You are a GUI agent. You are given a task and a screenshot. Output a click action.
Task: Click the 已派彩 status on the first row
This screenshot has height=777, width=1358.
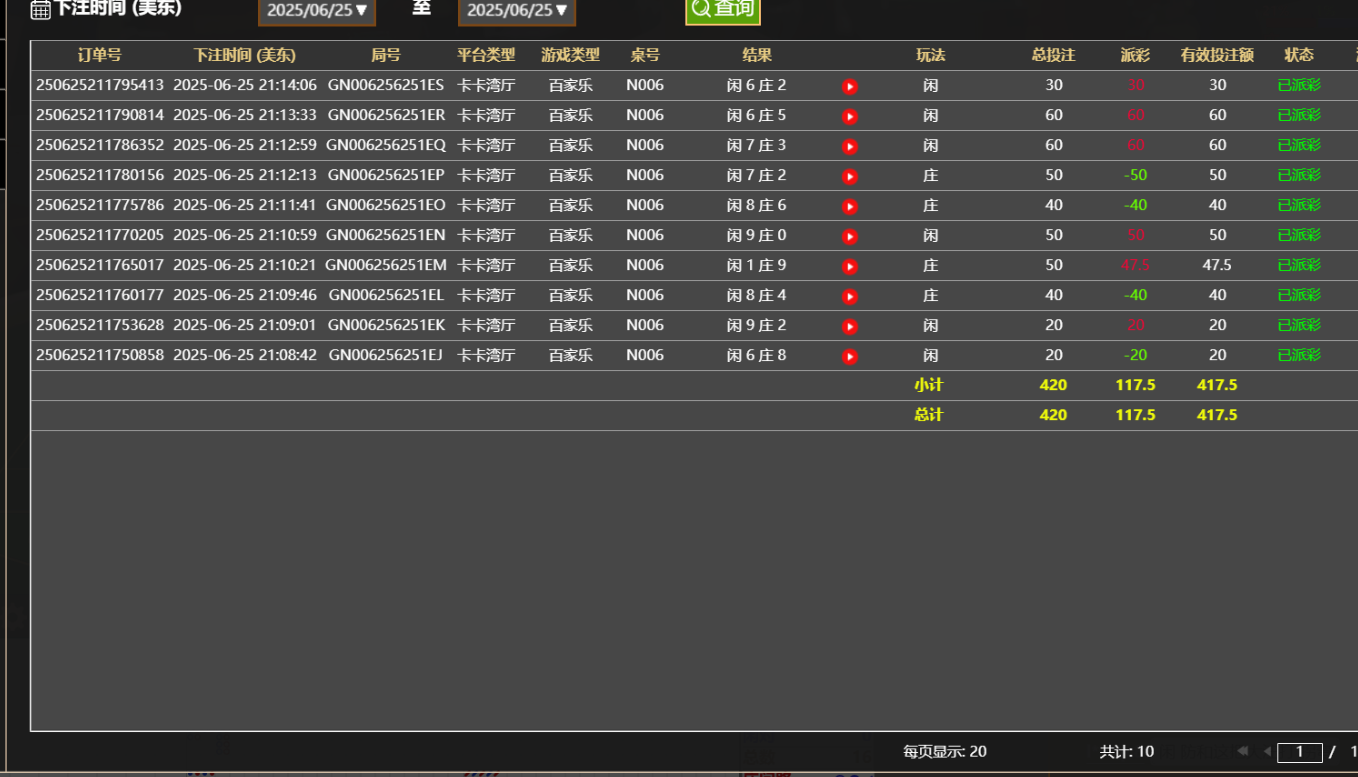1299,86
